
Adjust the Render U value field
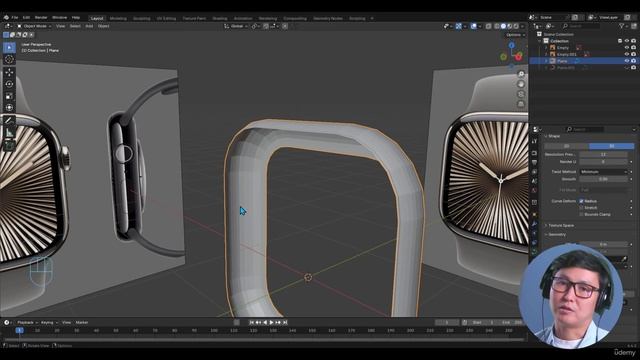tap(603, 162)
